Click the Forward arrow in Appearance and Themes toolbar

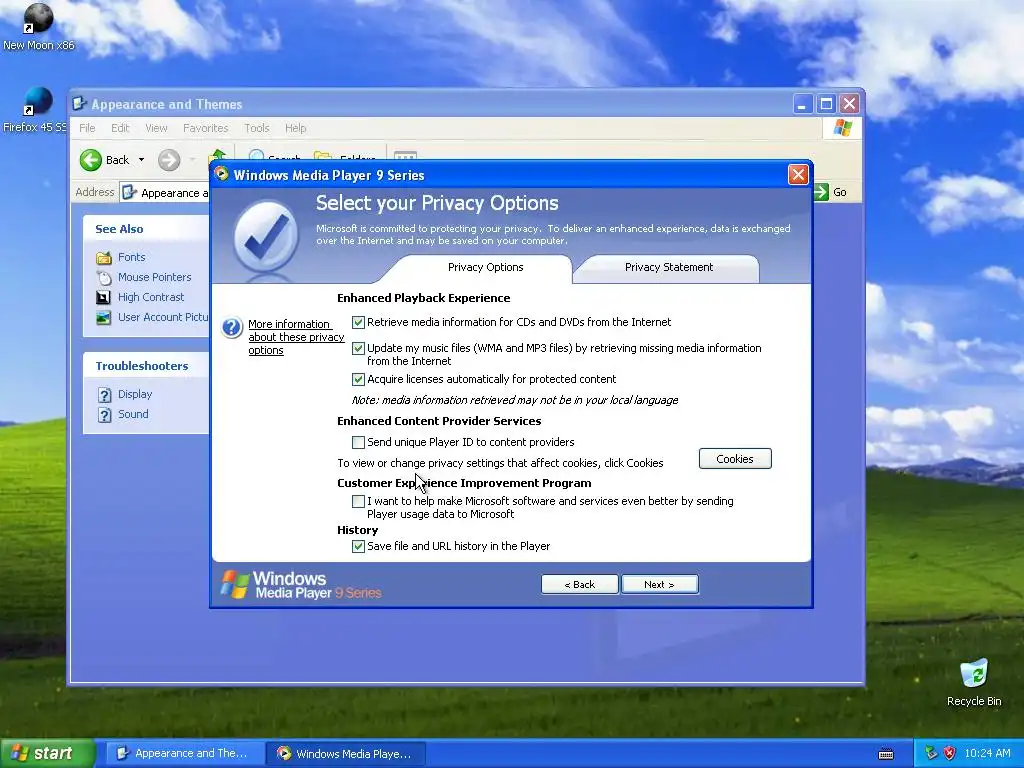coord(168,160)
